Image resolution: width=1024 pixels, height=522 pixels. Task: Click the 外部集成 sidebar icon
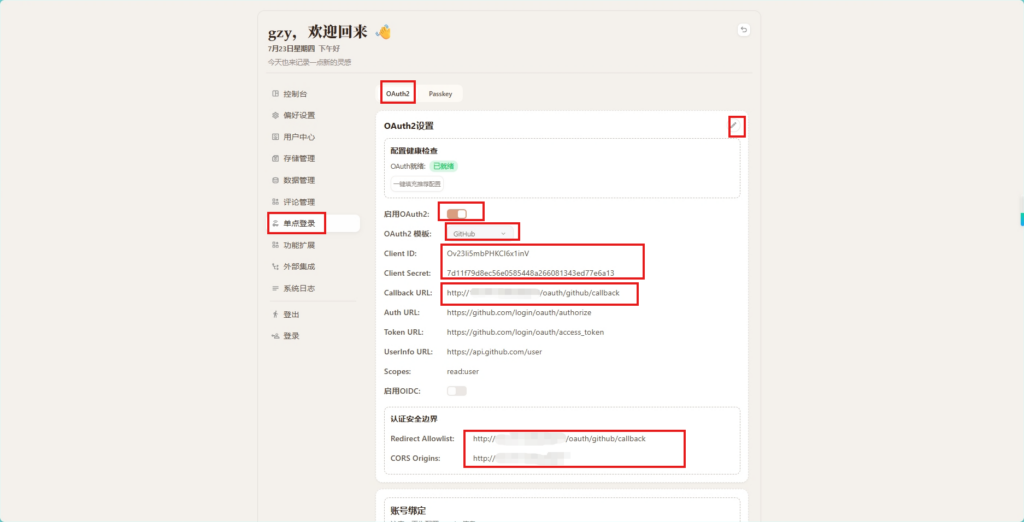(x=275, y=267)
